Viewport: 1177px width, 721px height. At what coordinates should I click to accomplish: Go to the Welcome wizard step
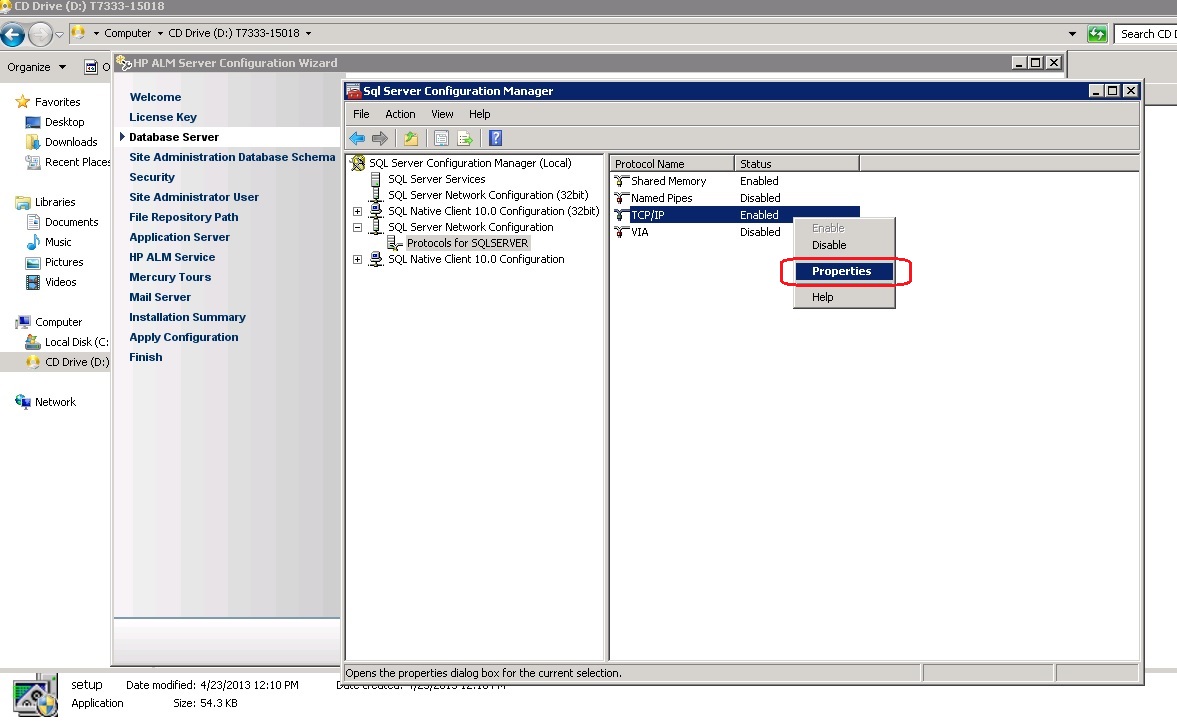(155, 98)
